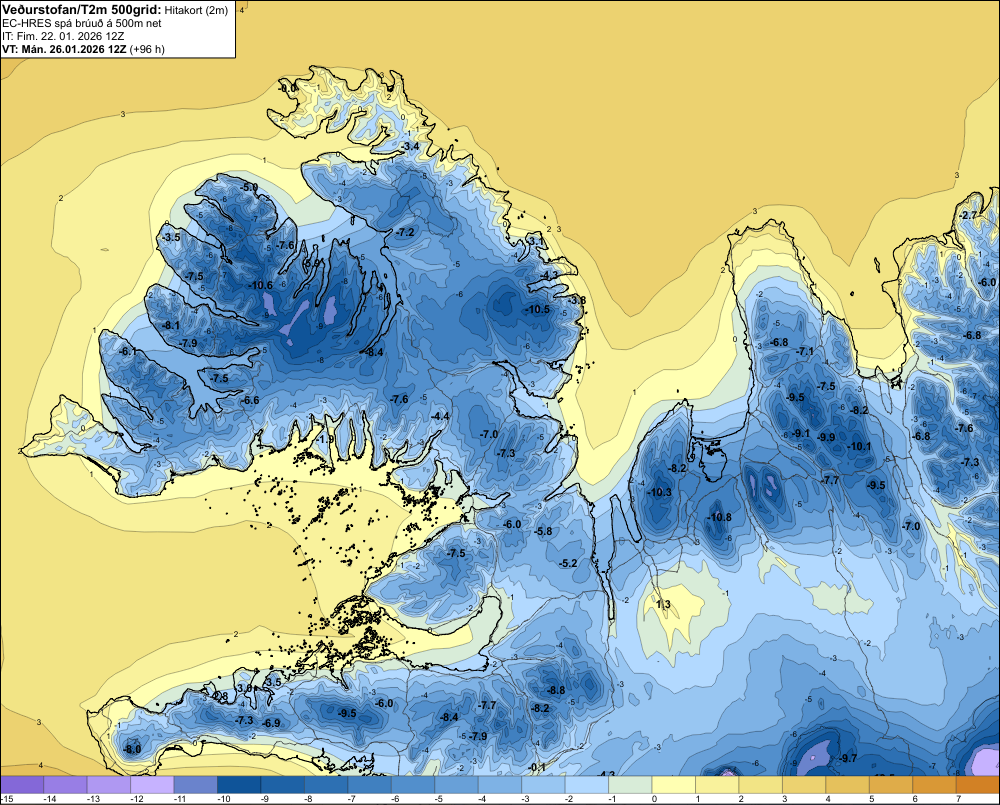
Task: Click the -8.0 temperature value
Action: [x=132, y=750]
